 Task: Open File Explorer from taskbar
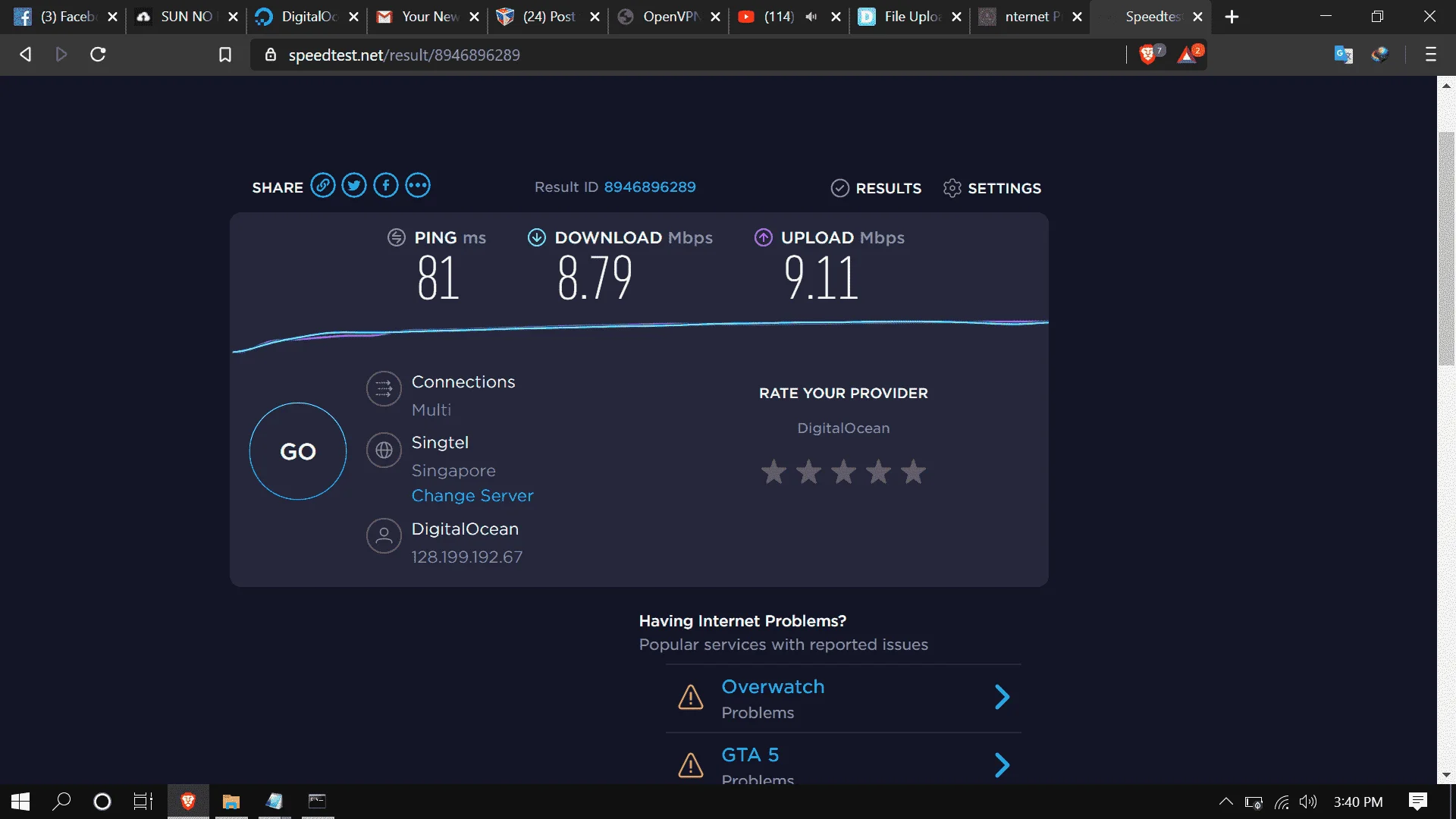point(231,802)
